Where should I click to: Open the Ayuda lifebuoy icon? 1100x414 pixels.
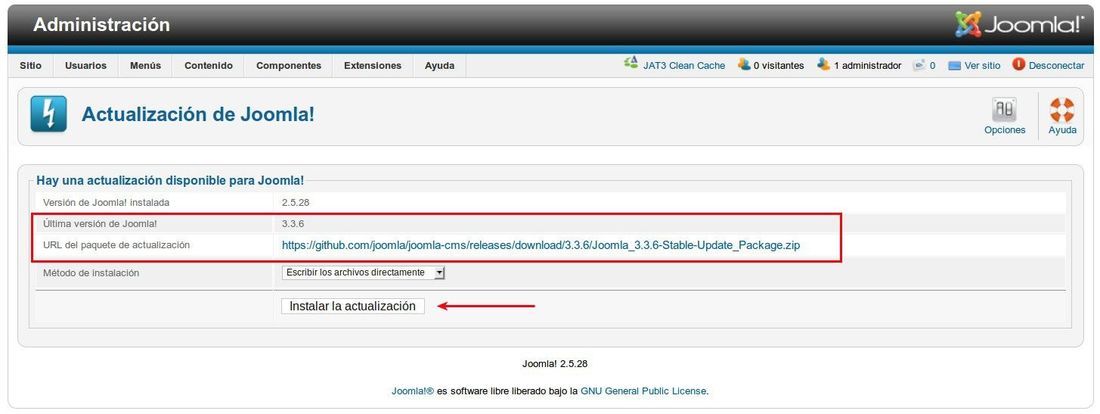tap(1062, 109)
